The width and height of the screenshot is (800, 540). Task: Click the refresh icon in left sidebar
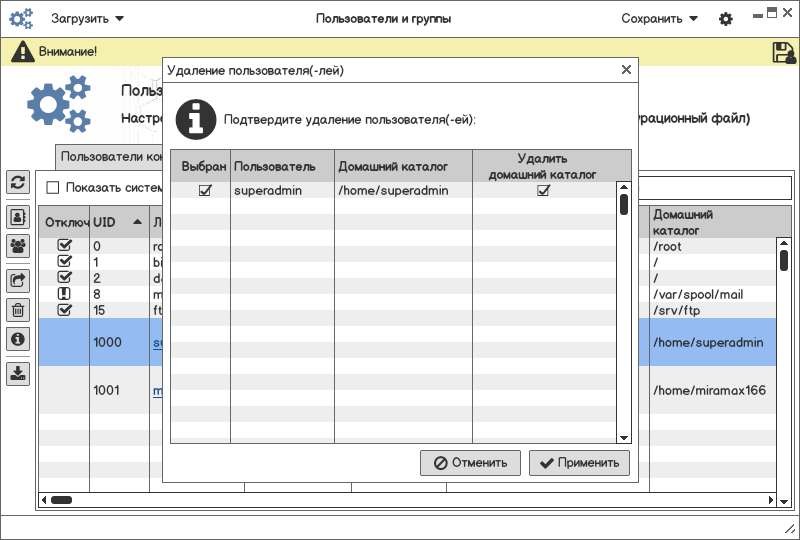coord(18,182)
